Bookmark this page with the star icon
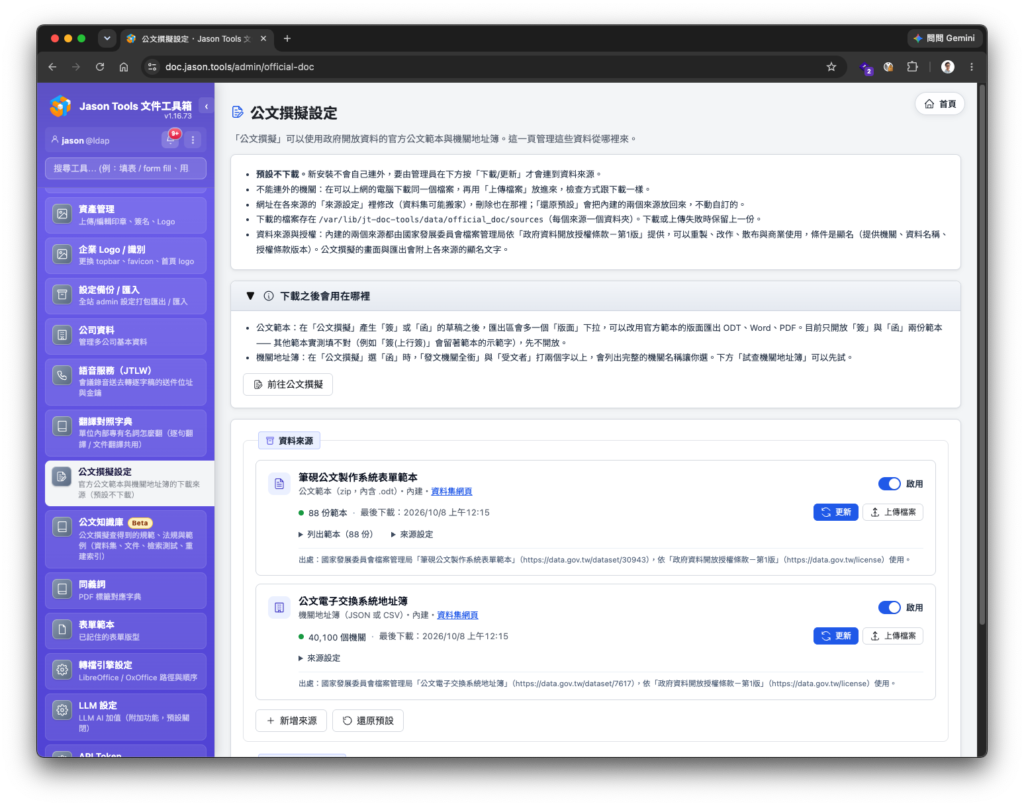 [831, 67]
